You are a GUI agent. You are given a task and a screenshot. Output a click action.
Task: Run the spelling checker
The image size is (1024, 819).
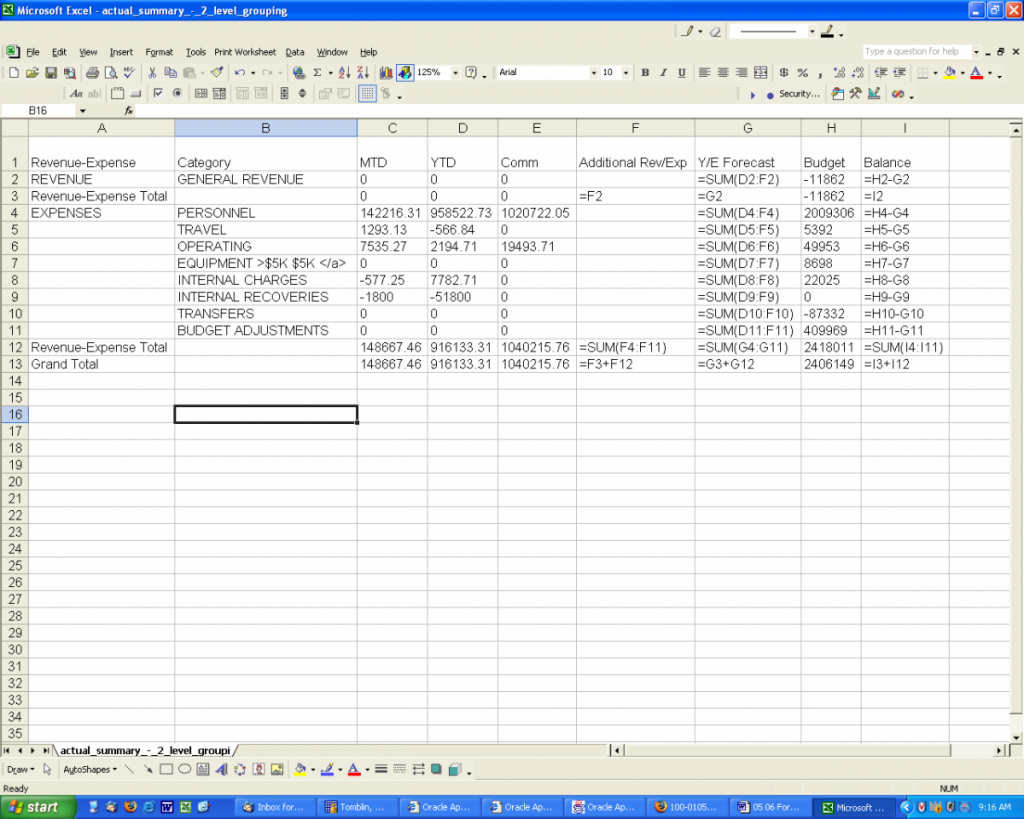coord(128,72)
